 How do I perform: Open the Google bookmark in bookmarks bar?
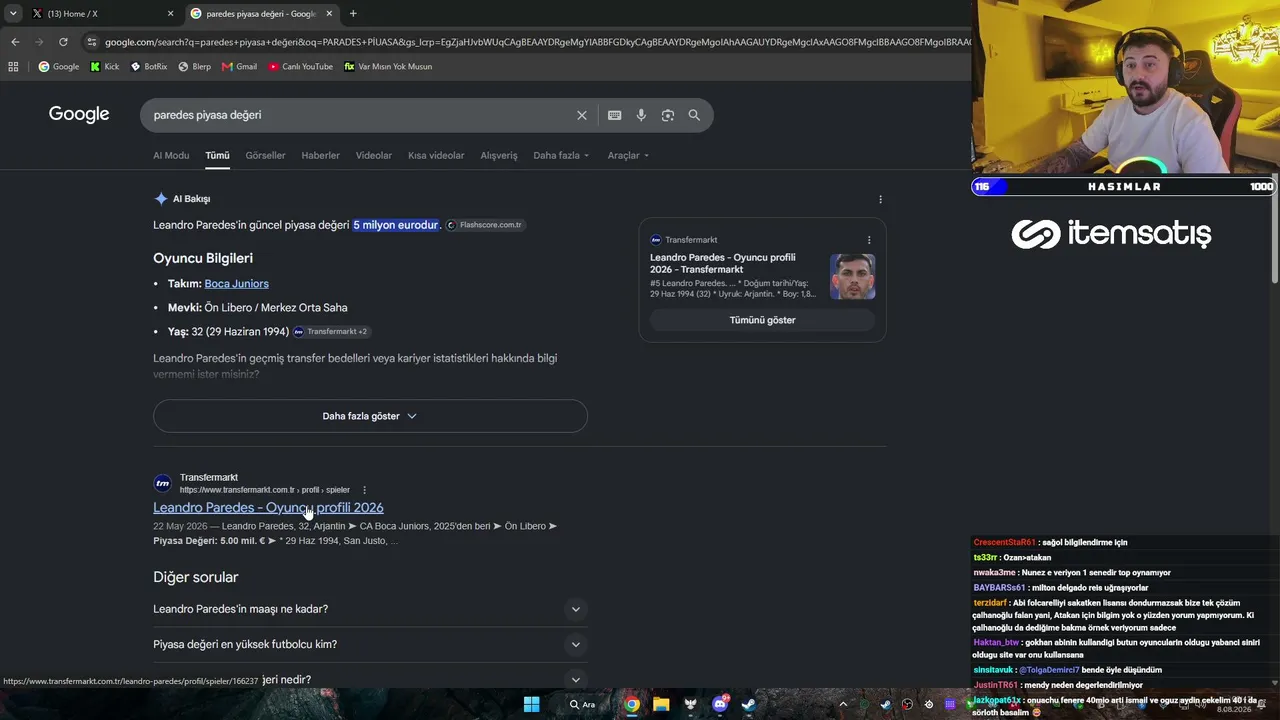[x=59, y=67]
